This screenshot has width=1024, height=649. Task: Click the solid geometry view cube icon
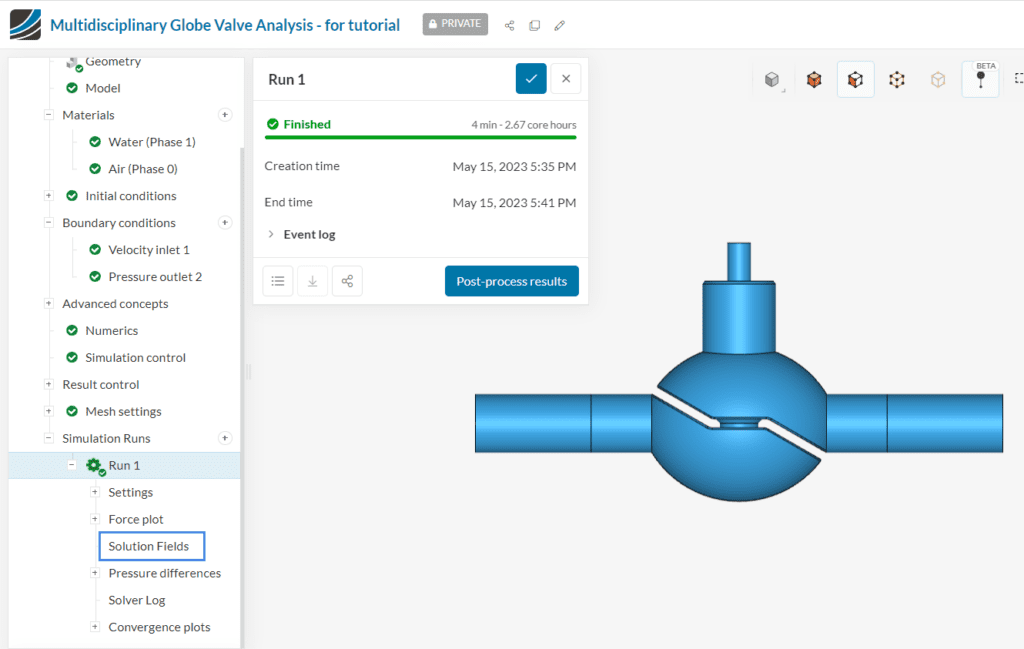(x=772, y=79)
